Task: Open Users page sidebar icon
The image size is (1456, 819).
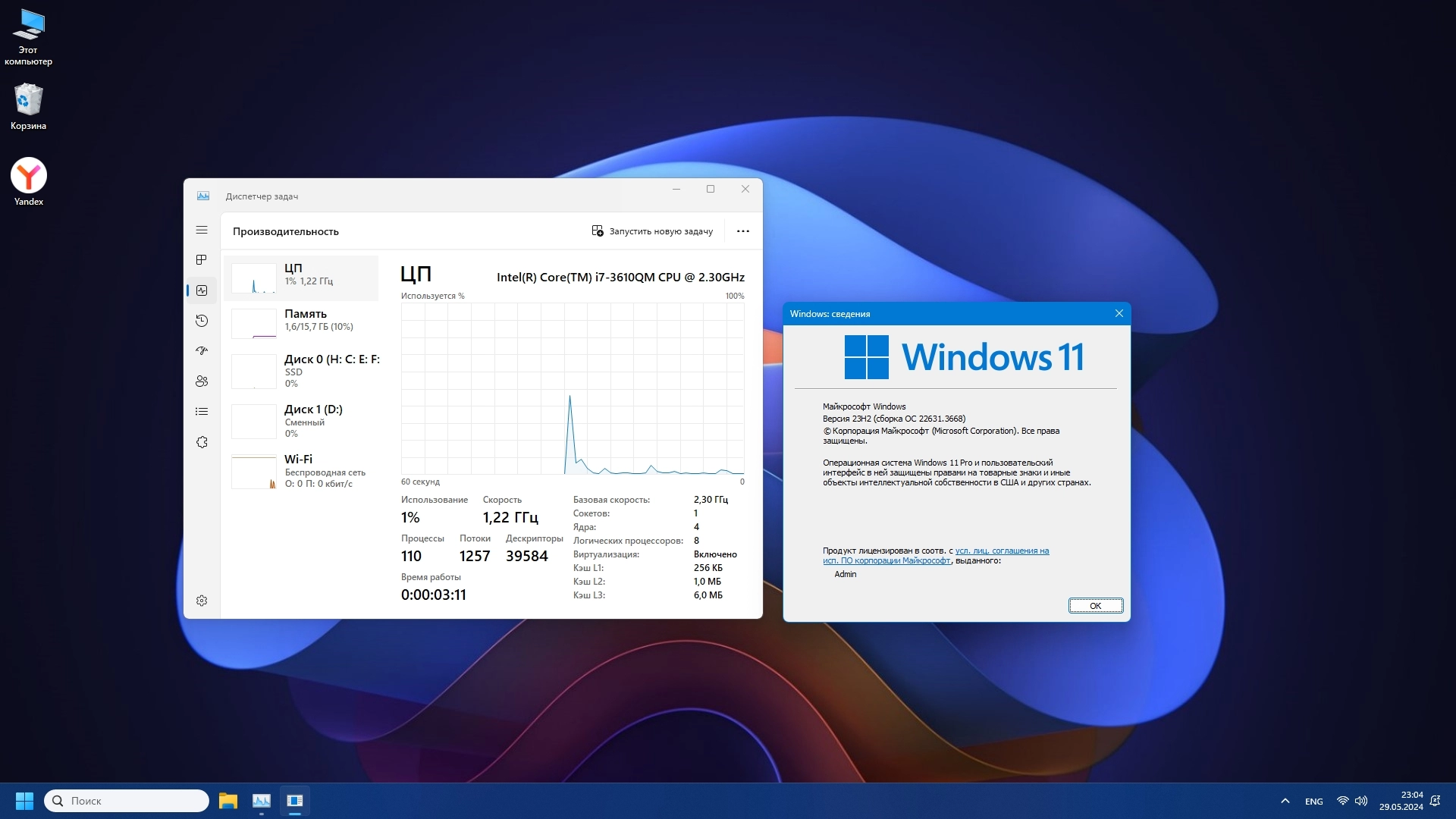Action: pos(202,381)
